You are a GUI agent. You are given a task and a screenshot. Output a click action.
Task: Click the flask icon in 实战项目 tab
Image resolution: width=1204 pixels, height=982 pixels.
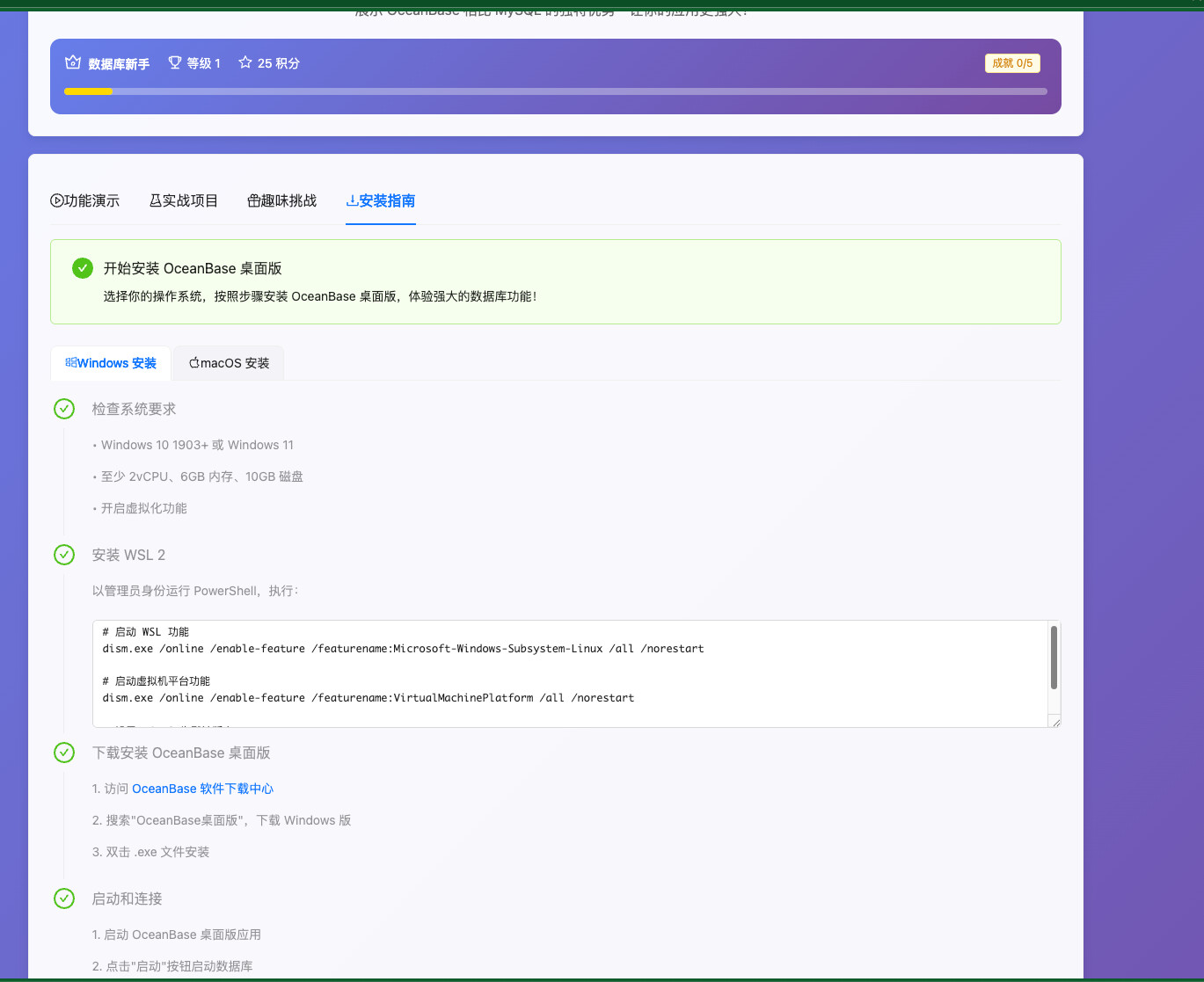(156, 200)
